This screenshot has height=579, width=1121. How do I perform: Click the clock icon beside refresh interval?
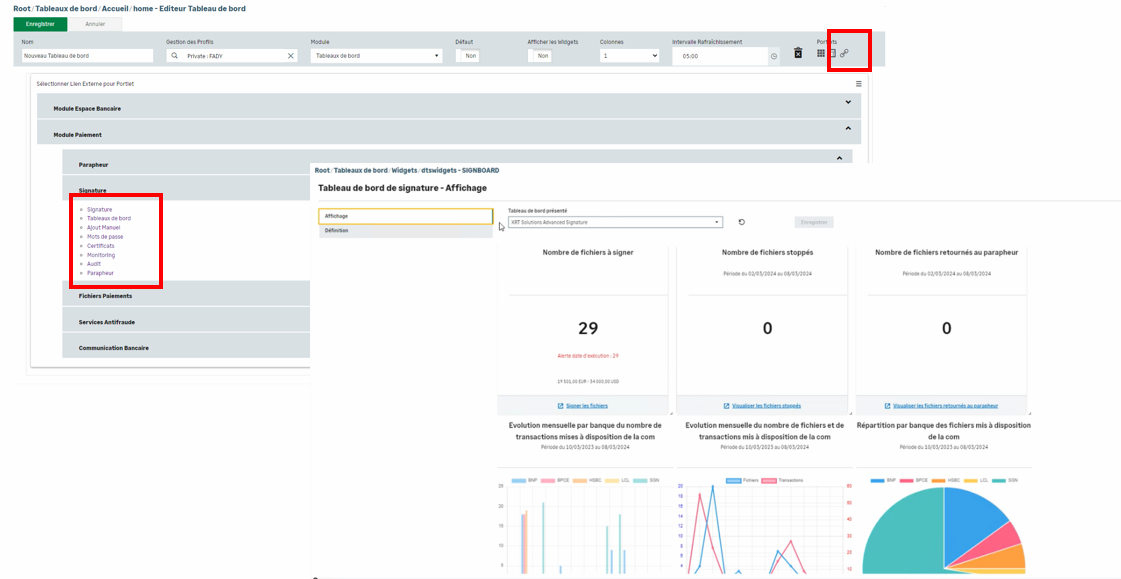[774, 56]
